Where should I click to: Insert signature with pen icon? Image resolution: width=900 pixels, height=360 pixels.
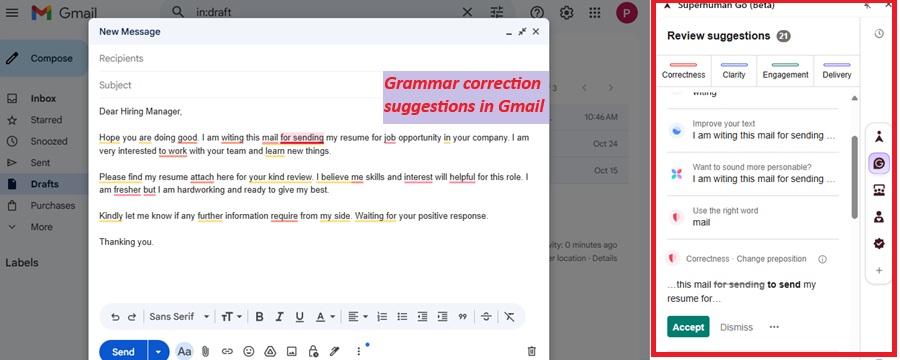335,351
